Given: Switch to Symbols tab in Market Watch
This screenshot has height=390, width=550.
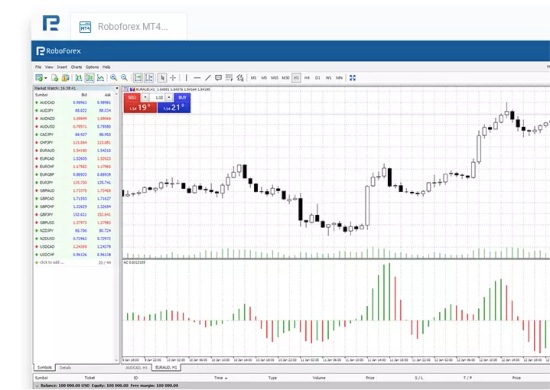Looking at the screenshot, I should pos(45,368).
